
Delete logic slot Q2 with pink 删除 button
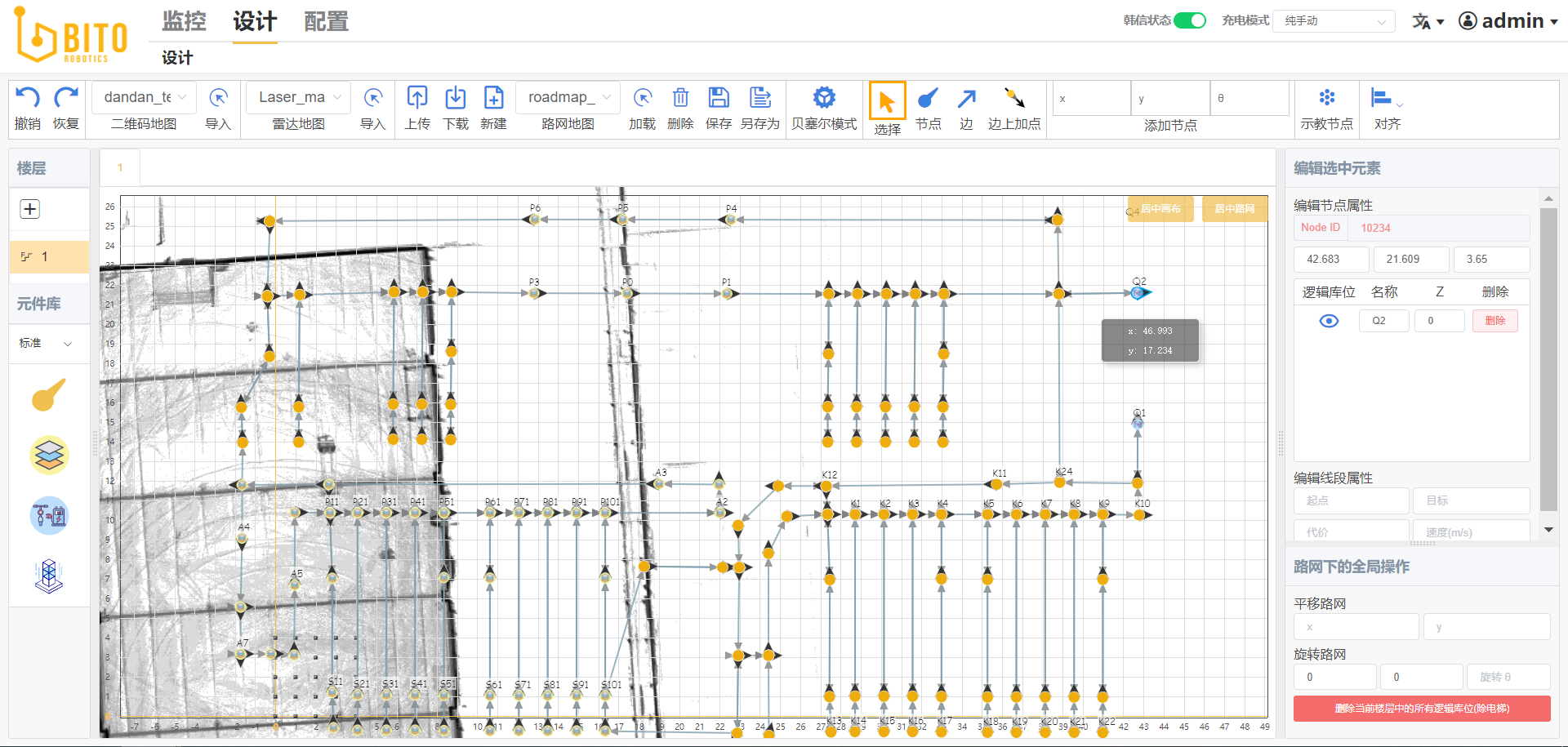pos(1495,321)
